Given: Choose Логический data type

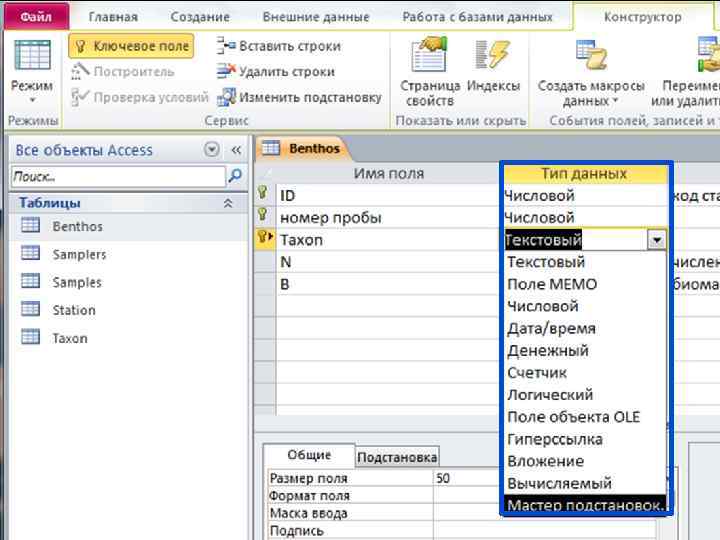Looking at the screenshot, I should [x=585, y=394].
